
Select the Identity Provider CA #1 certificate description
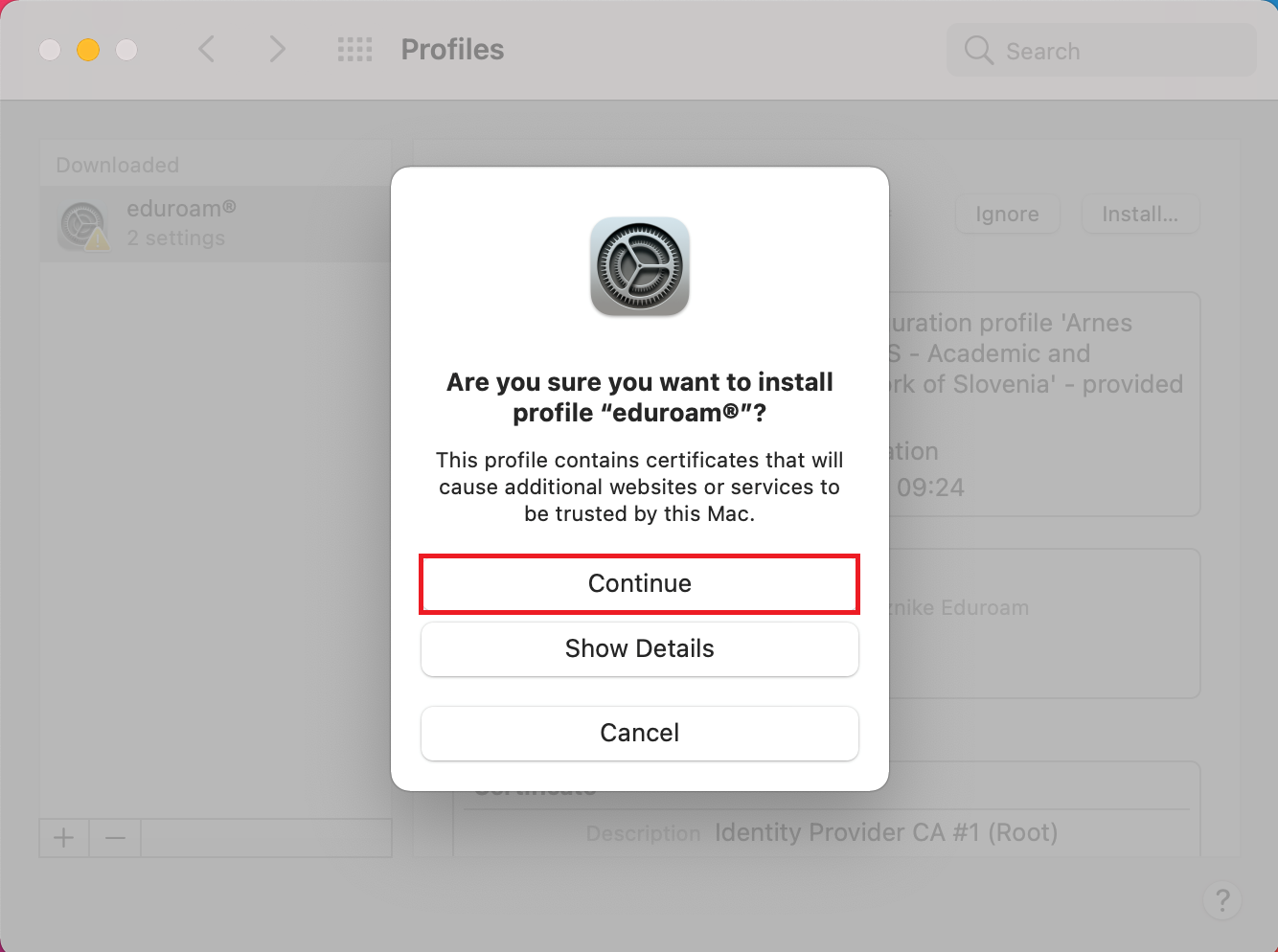[886, 832]
